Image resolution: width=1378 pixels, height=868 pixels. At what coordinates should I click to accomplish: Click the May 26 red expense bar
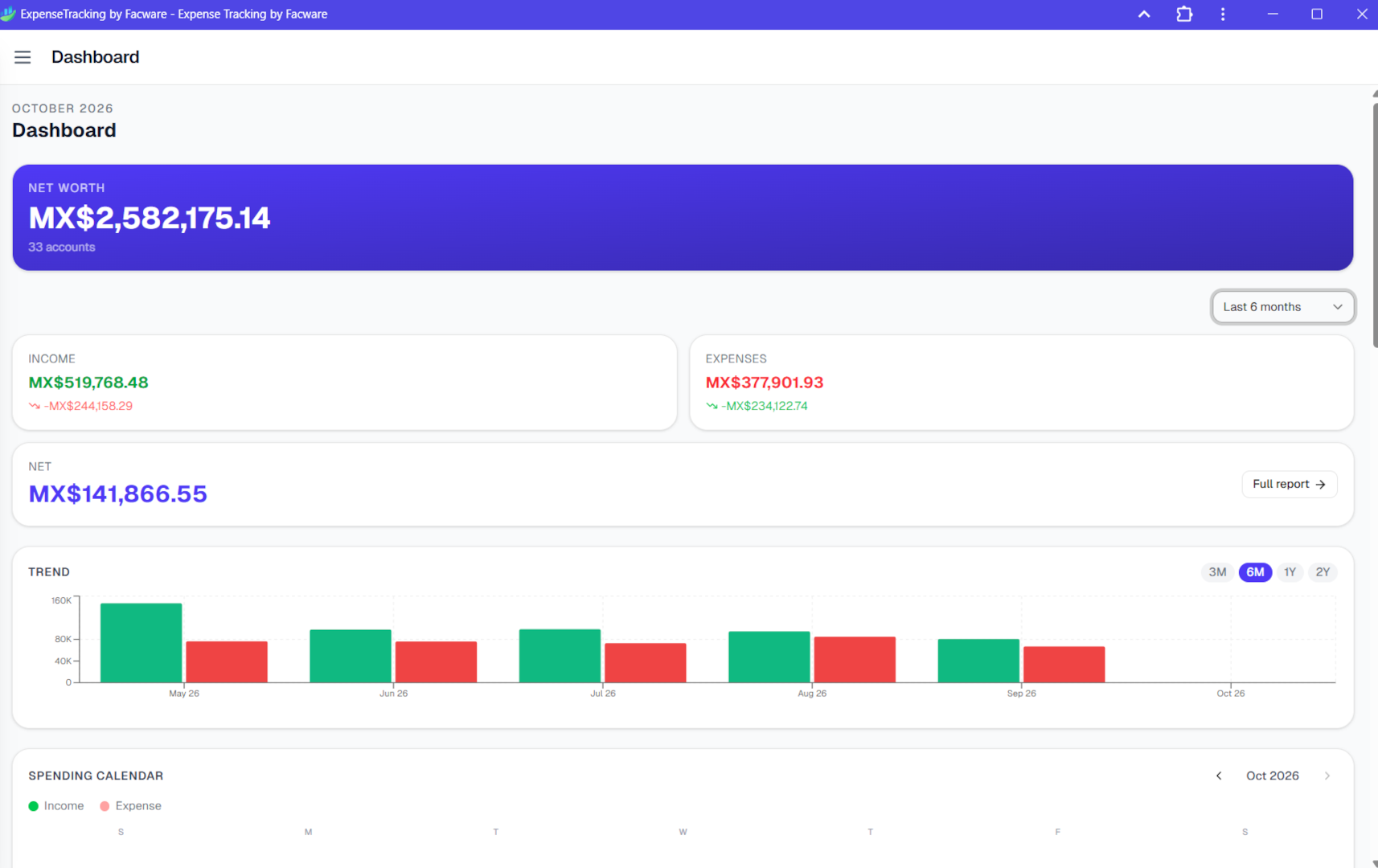pyautogui.click(x=227, y=662)
